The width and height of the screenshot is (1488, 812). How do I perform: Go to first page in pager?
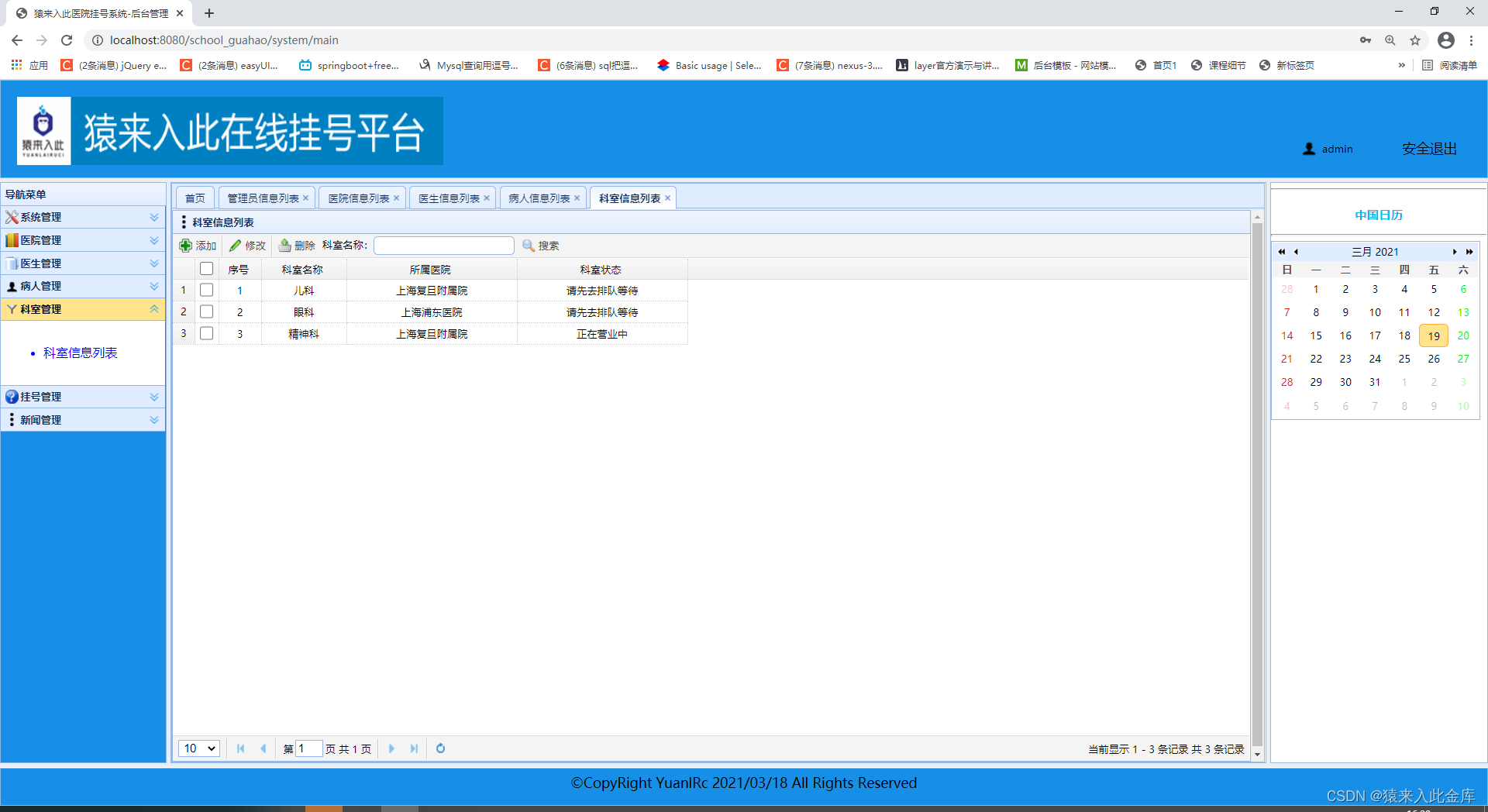[240, 748]
